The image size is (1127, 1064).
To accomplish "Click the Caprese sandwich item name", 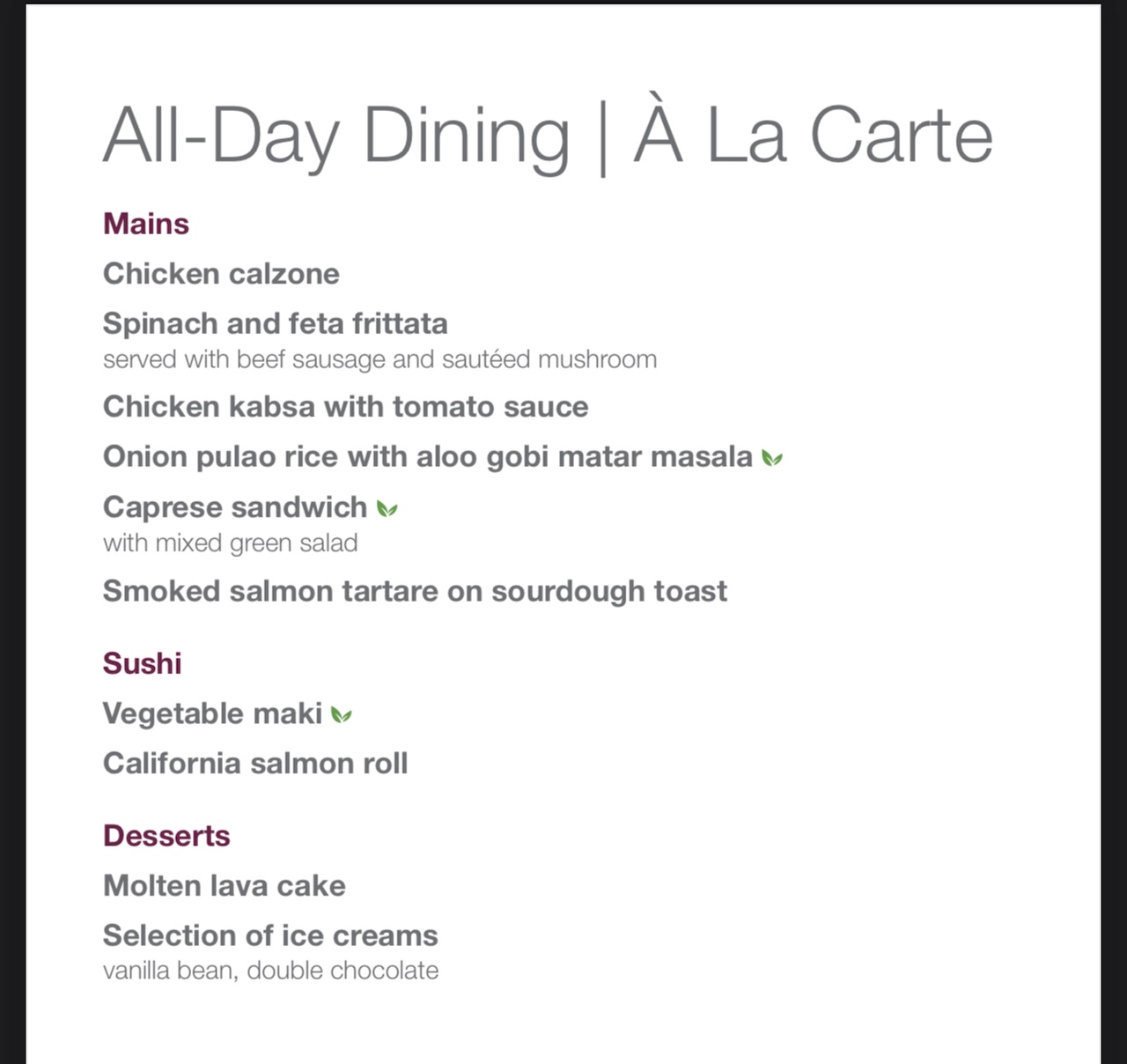I will [234, 507].
